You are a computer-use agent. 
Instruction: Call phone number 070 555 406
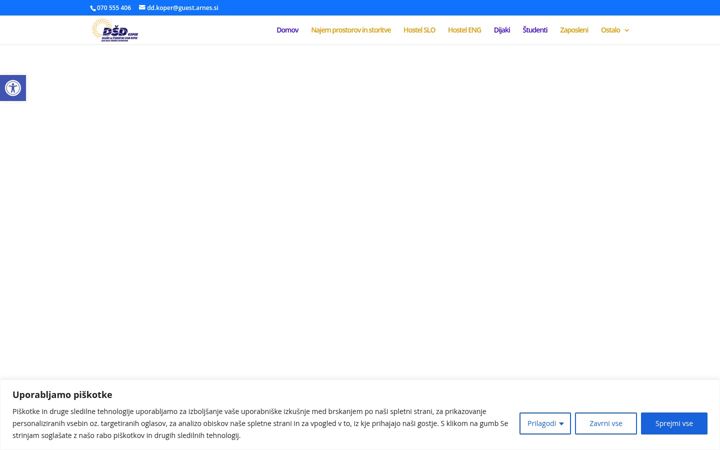(114, 8)
